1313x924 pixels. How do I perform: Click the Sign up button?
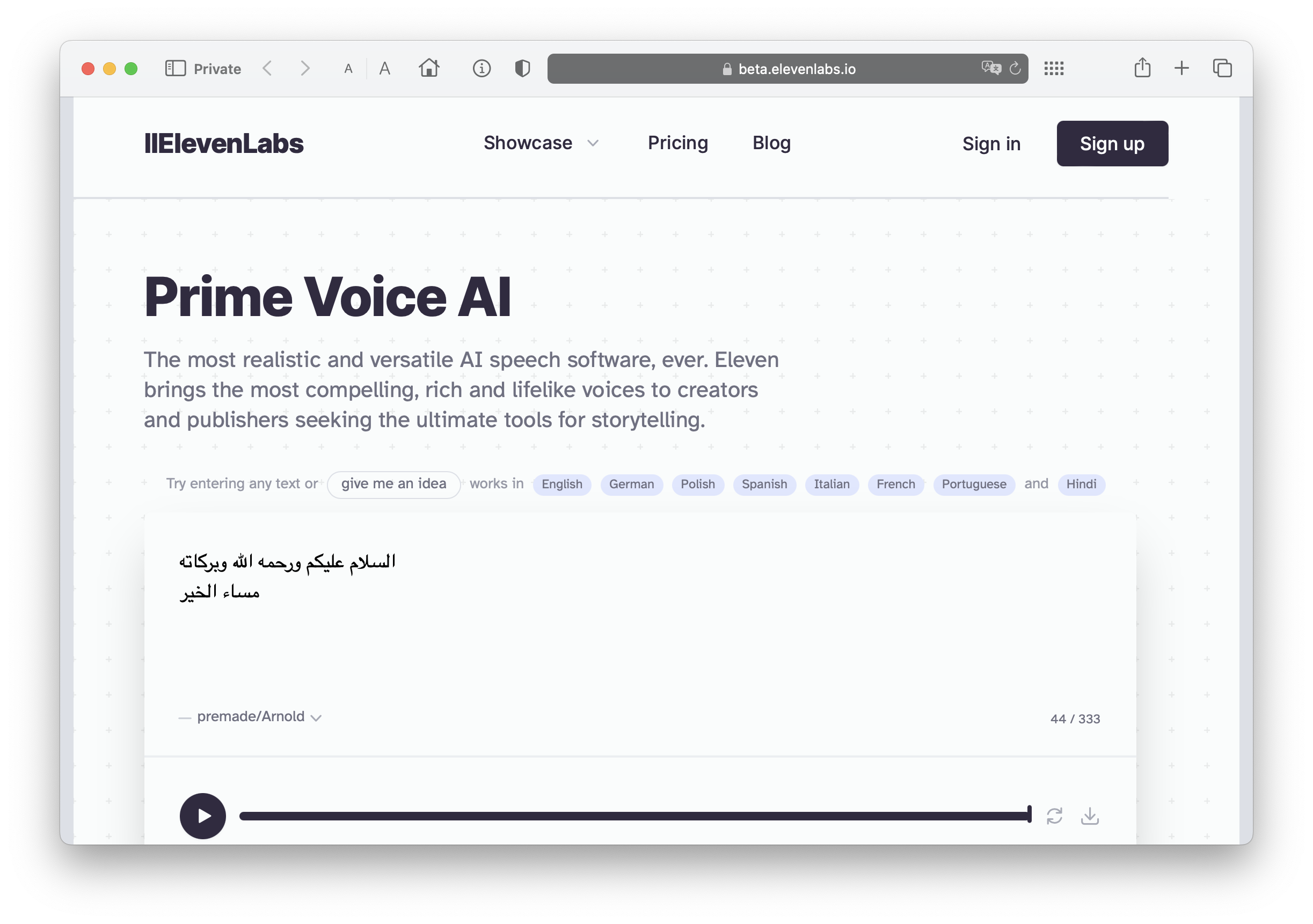(x=1112, y=143)
